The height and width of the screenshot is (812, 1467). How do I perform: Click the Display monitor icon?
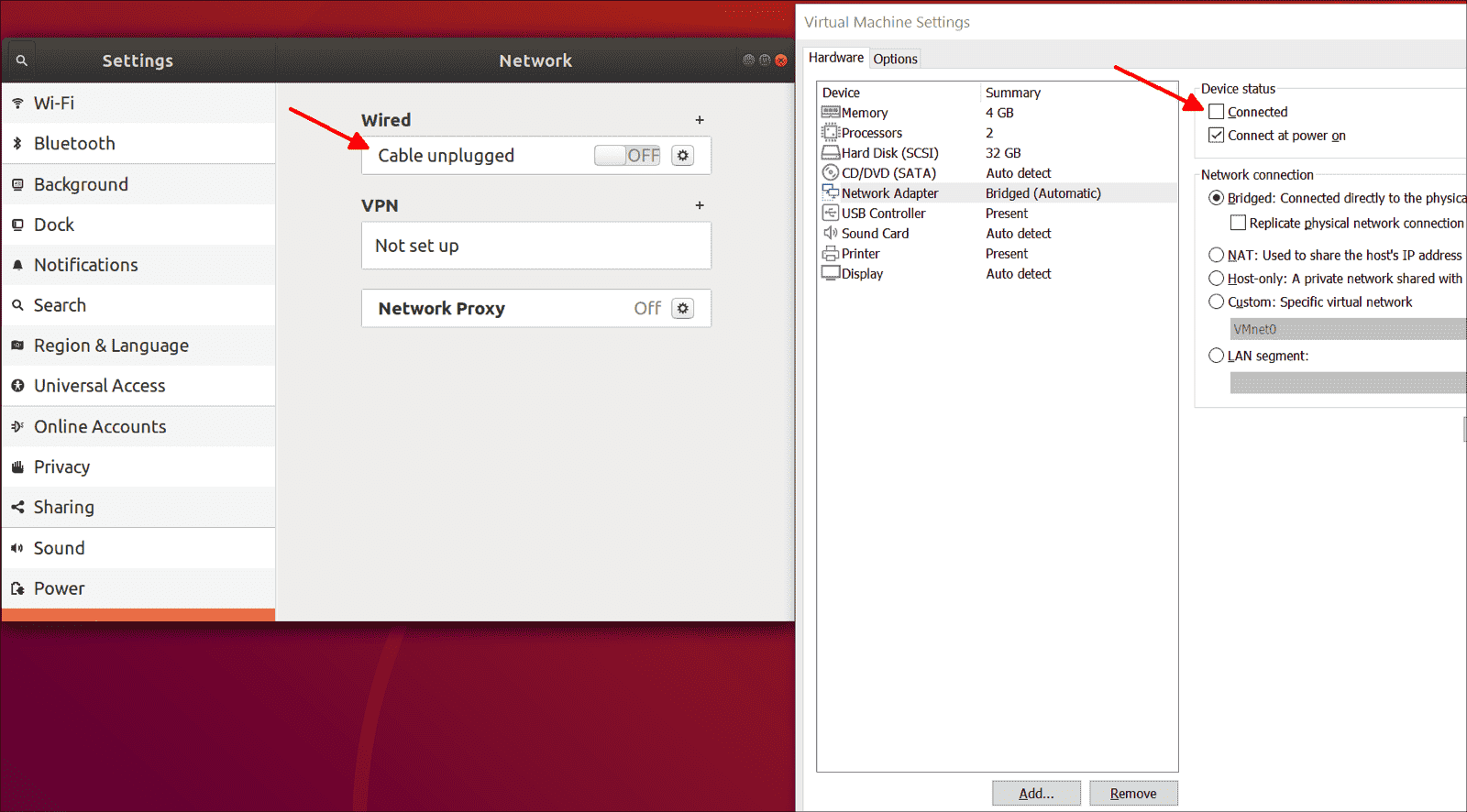pyautogui.click(x=831, y=273)
